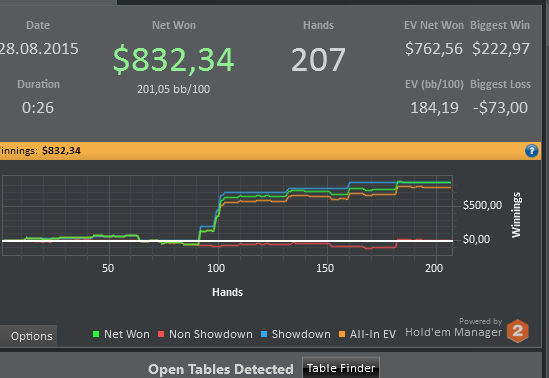Select the Non Showdown legend label
The image size is (549, 378).
211,334
